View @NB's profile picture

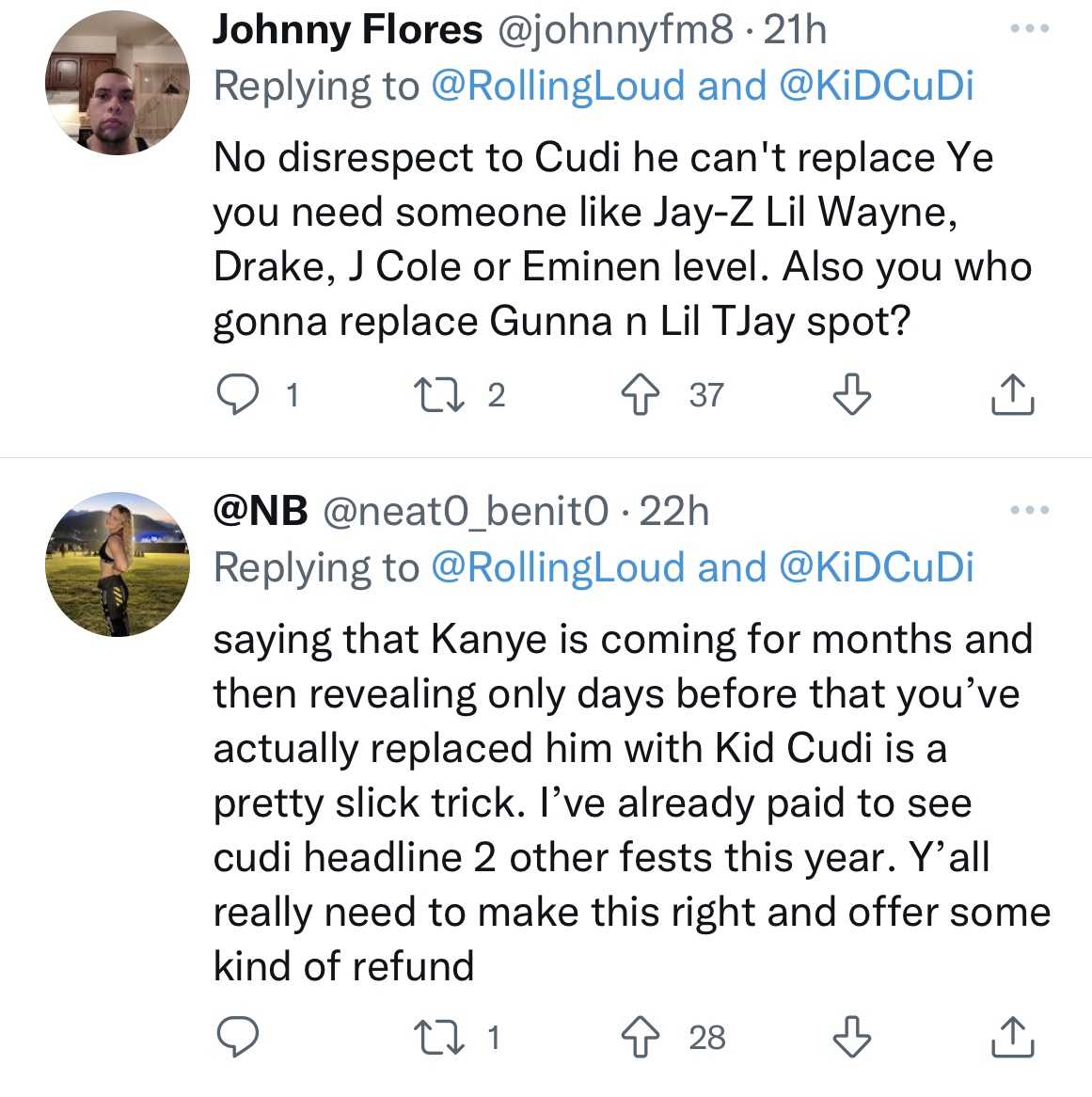coord(117,564)
